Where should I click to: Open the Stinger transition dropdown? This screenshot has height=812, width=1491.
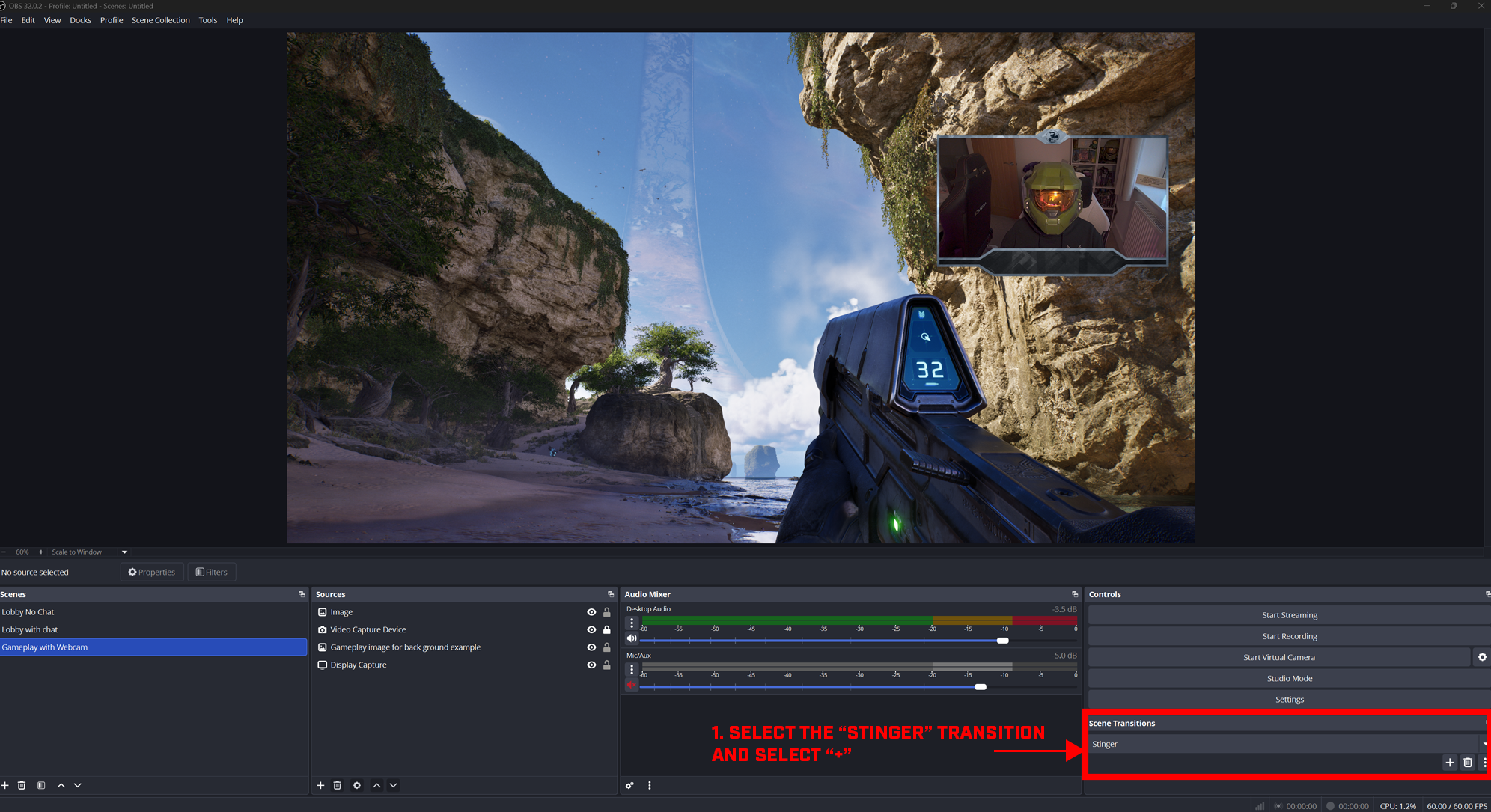coord(1287,744)
